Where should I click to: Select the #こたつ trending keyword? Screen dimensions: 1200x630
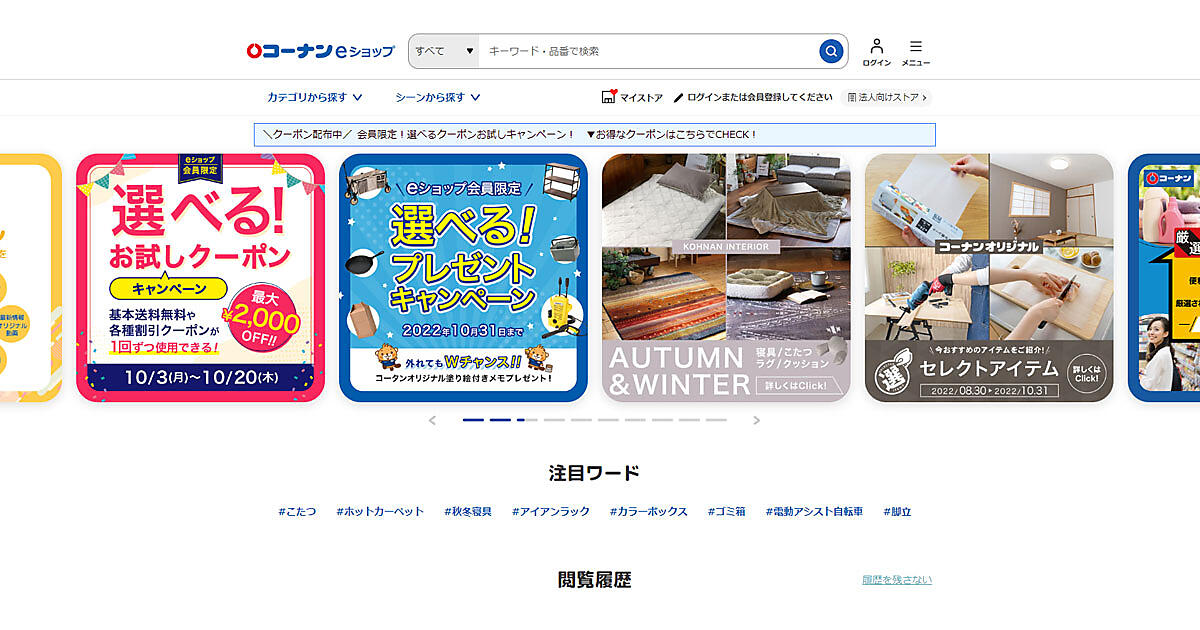click(297, 511)
